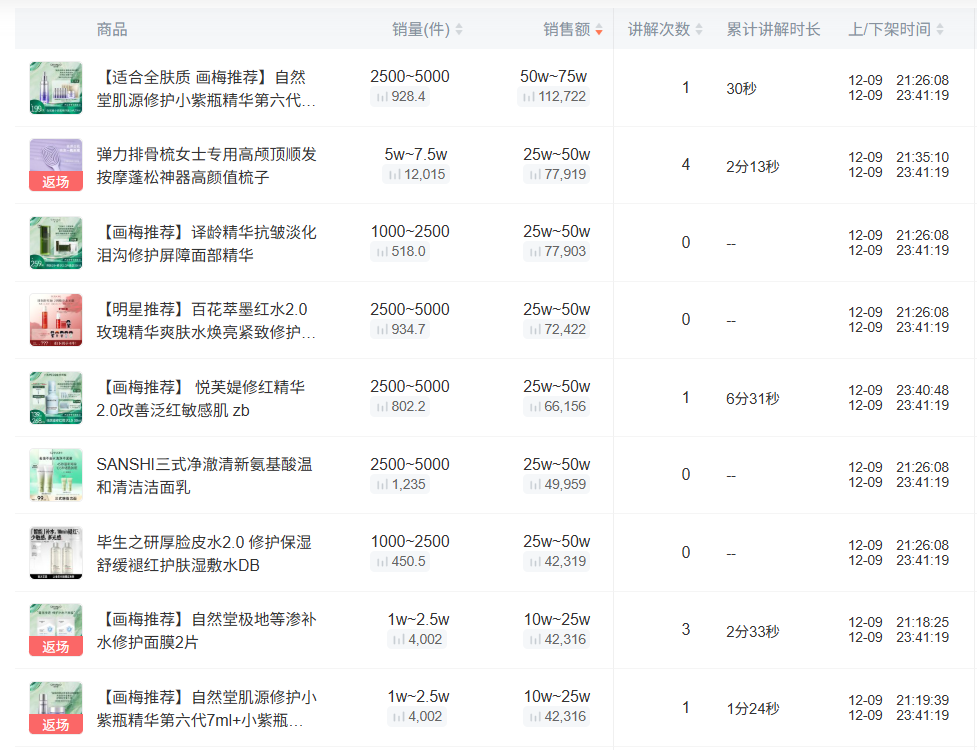Click trend chart icon beside 928.4 sales

coord(382,97)
